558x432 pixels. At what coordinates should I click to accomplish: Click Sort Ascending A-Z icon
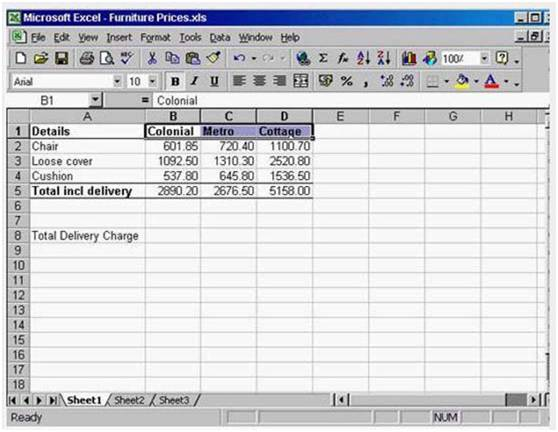363,58
